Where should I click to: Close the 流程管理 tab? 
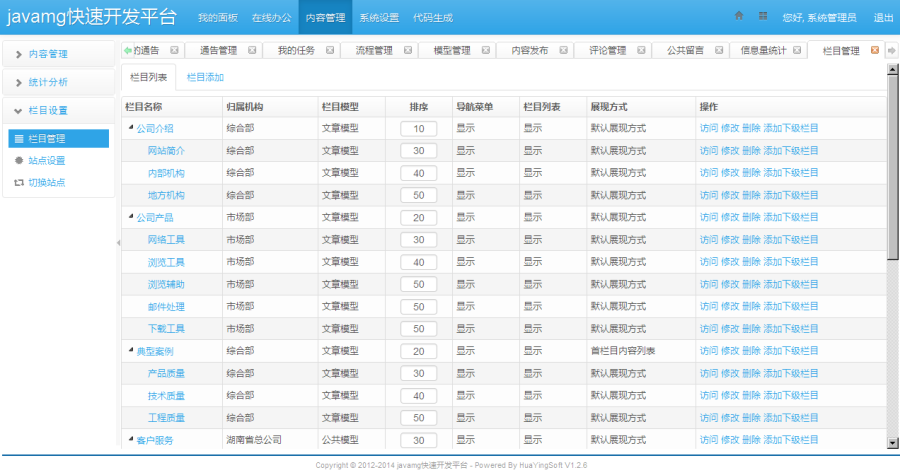coord(408,50)
